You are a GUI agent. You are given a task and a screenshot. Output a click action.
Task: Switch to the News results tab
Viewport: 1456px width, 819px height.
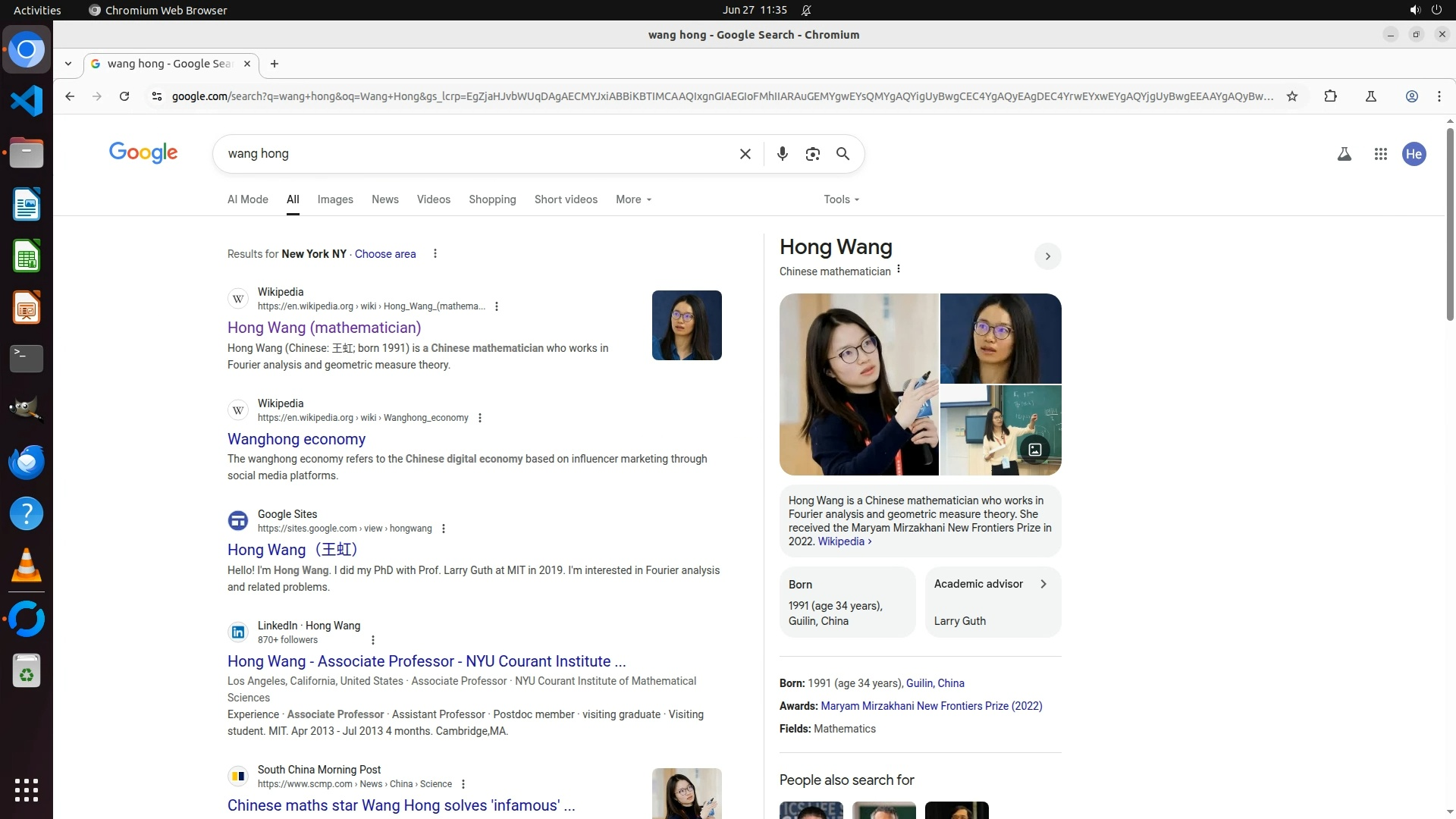[x=384, y=199]
